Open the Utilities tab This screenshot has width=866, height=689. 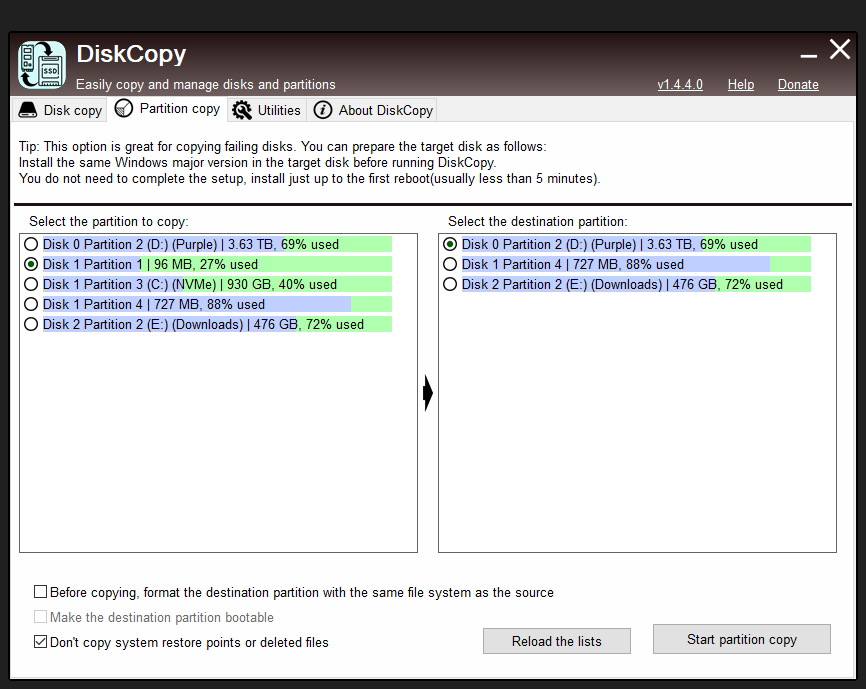pyautogui.click(x=266, y=110)
